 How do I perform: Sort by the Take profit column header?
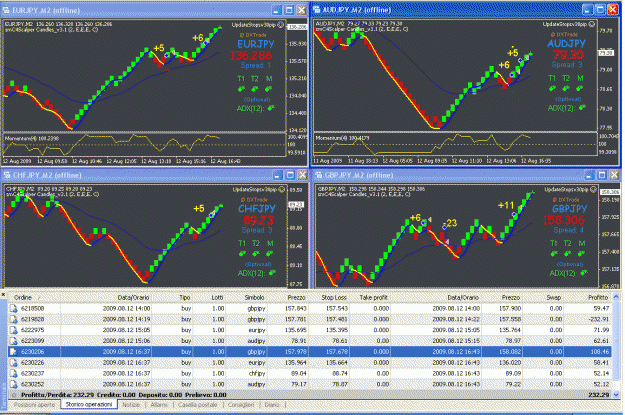tap(371, 297)
